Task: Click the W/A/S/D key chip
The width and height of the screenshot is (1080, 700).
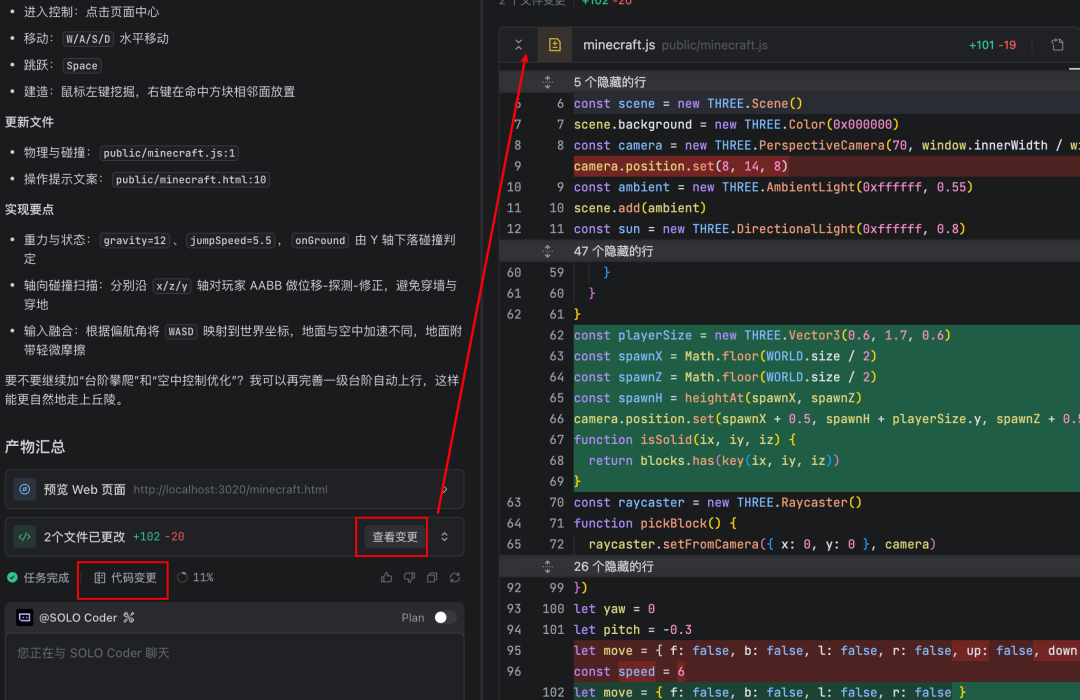Action: pyautogui.click(x=88, y=39)
